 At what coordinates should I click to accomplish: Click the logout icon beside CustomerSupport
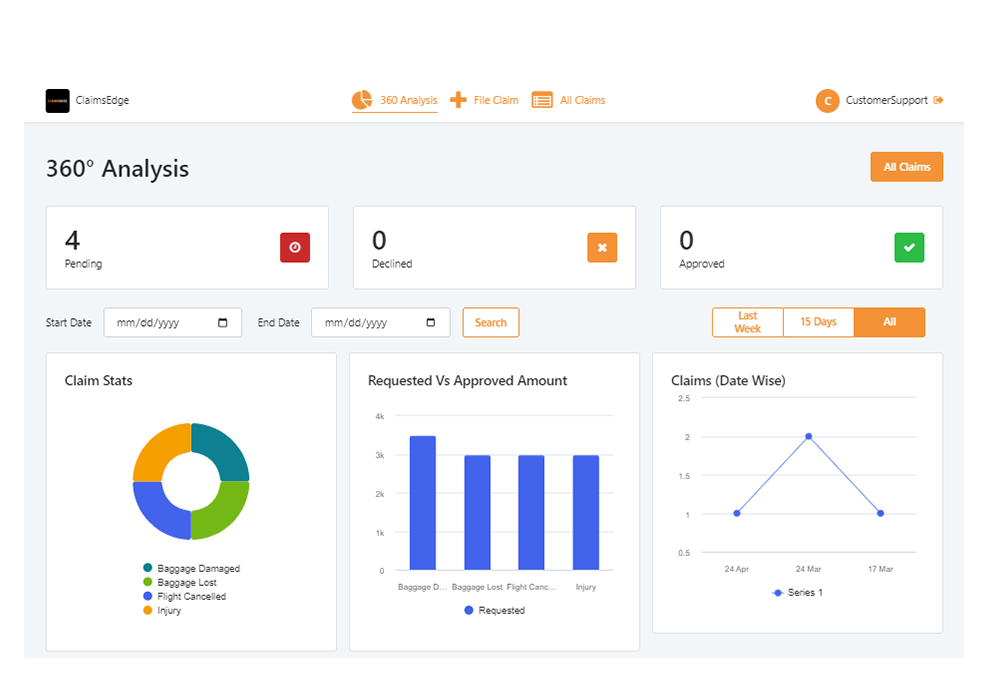click(x=938, y=100)
